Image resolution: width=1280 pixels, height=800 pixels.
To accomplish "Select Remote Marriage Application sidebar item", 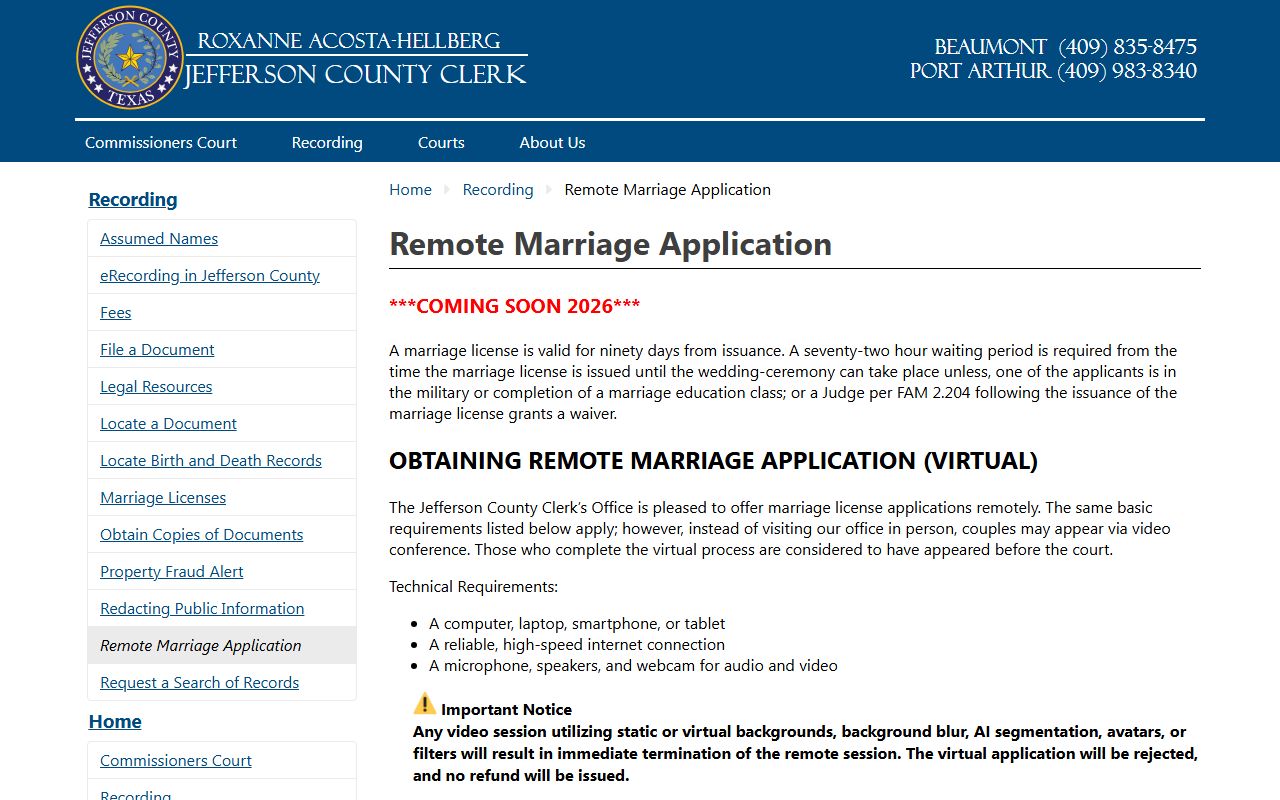I will pyautogui.click(x=222, y=645).
